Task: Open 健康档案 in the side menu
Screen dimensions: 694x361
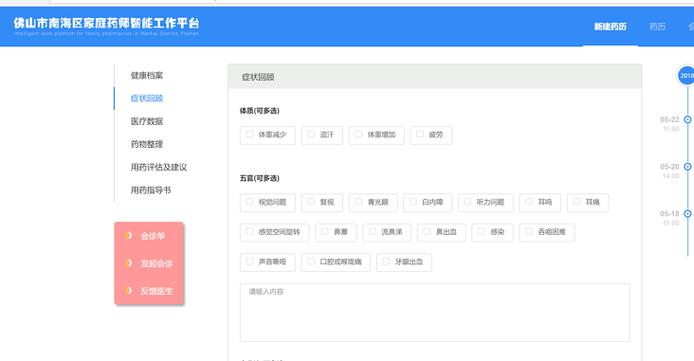Action: pyautogui.click(x=147, y=76)
